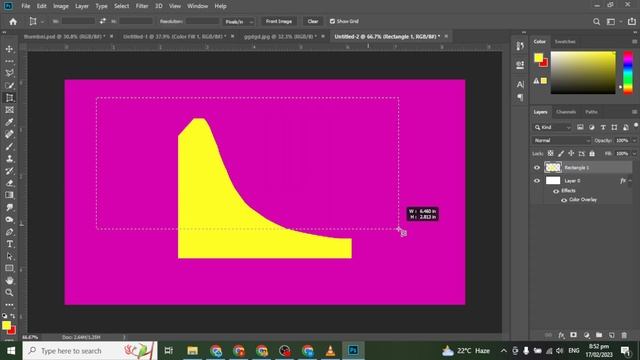Select the Perspective Crop tool

[9, 98]
